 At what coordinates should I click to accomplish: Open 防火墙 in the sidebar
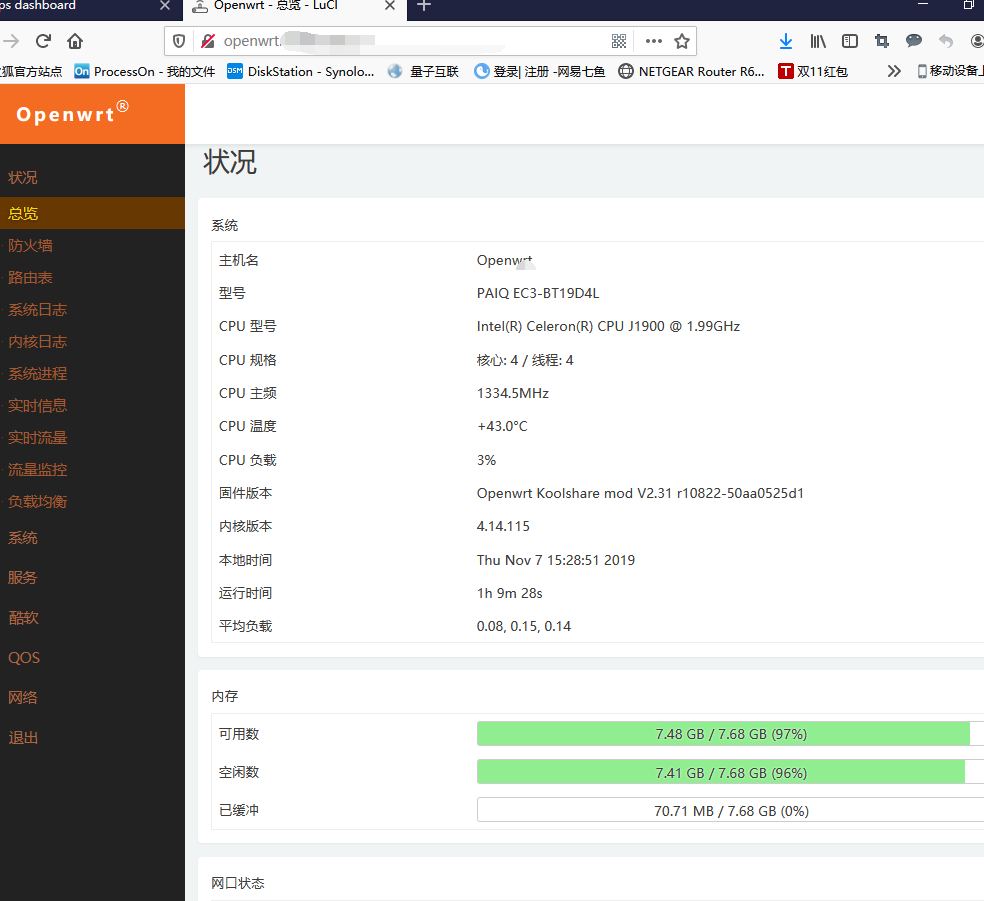coord(30,246)
